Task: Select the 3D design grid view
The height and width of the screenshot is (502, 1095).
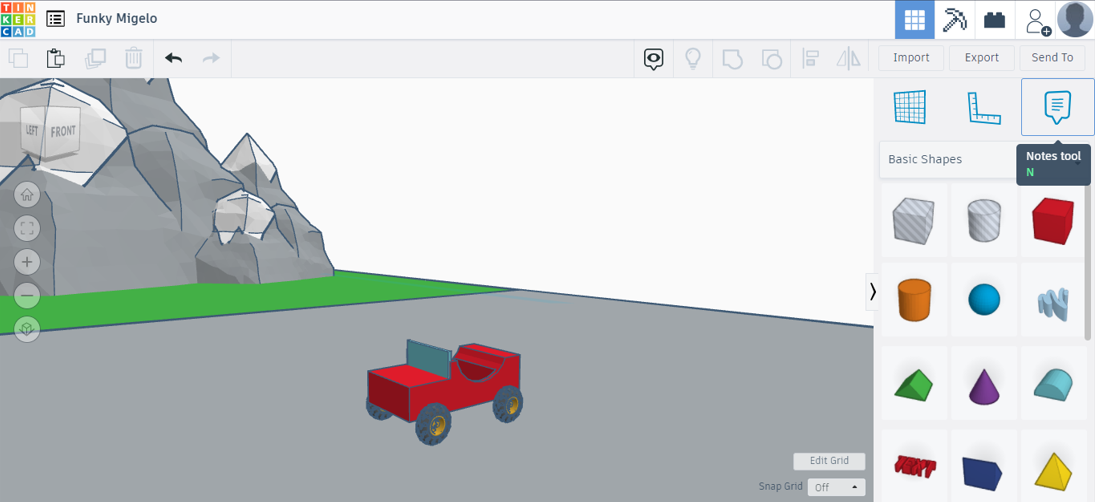Action: 915,20
